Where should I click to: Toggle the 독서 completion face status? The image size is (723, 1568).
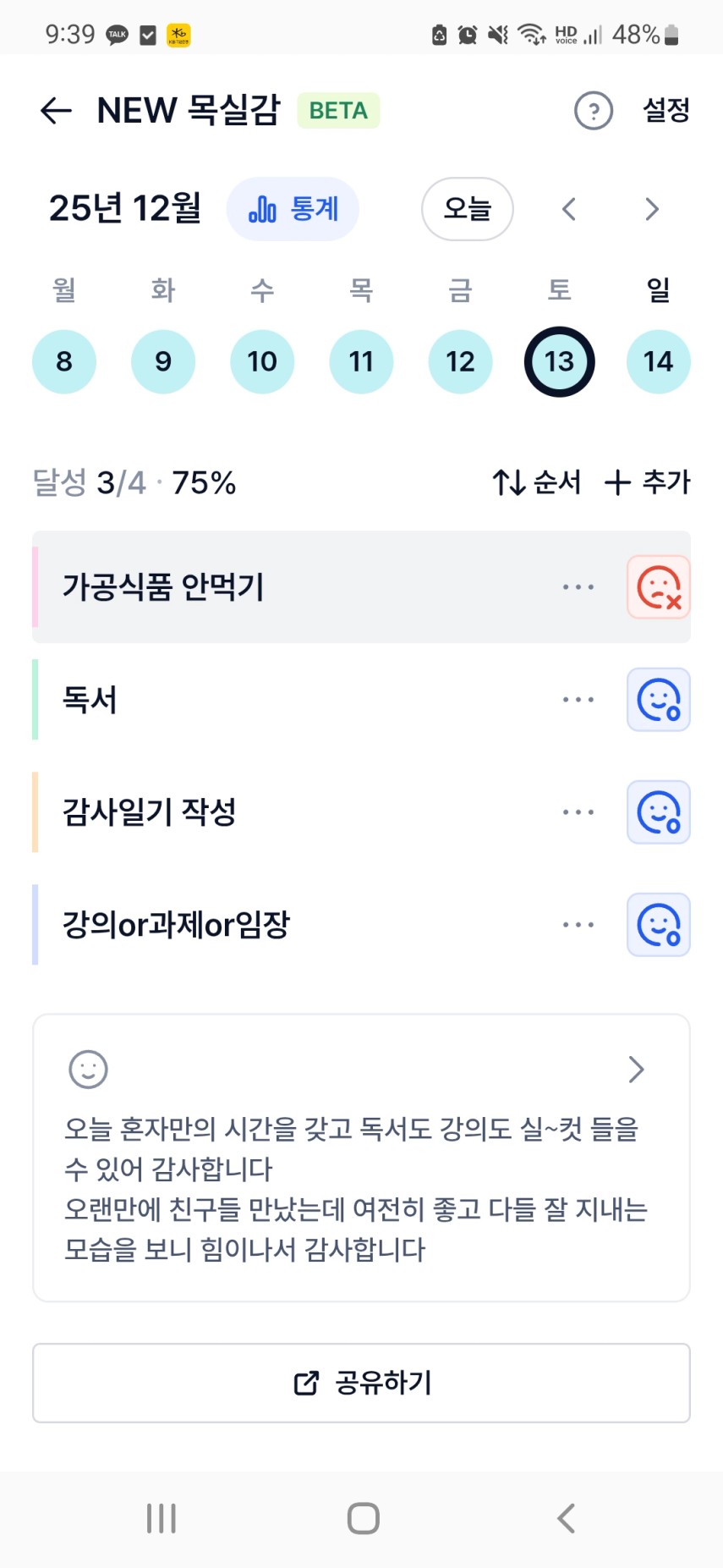[658, 700]
